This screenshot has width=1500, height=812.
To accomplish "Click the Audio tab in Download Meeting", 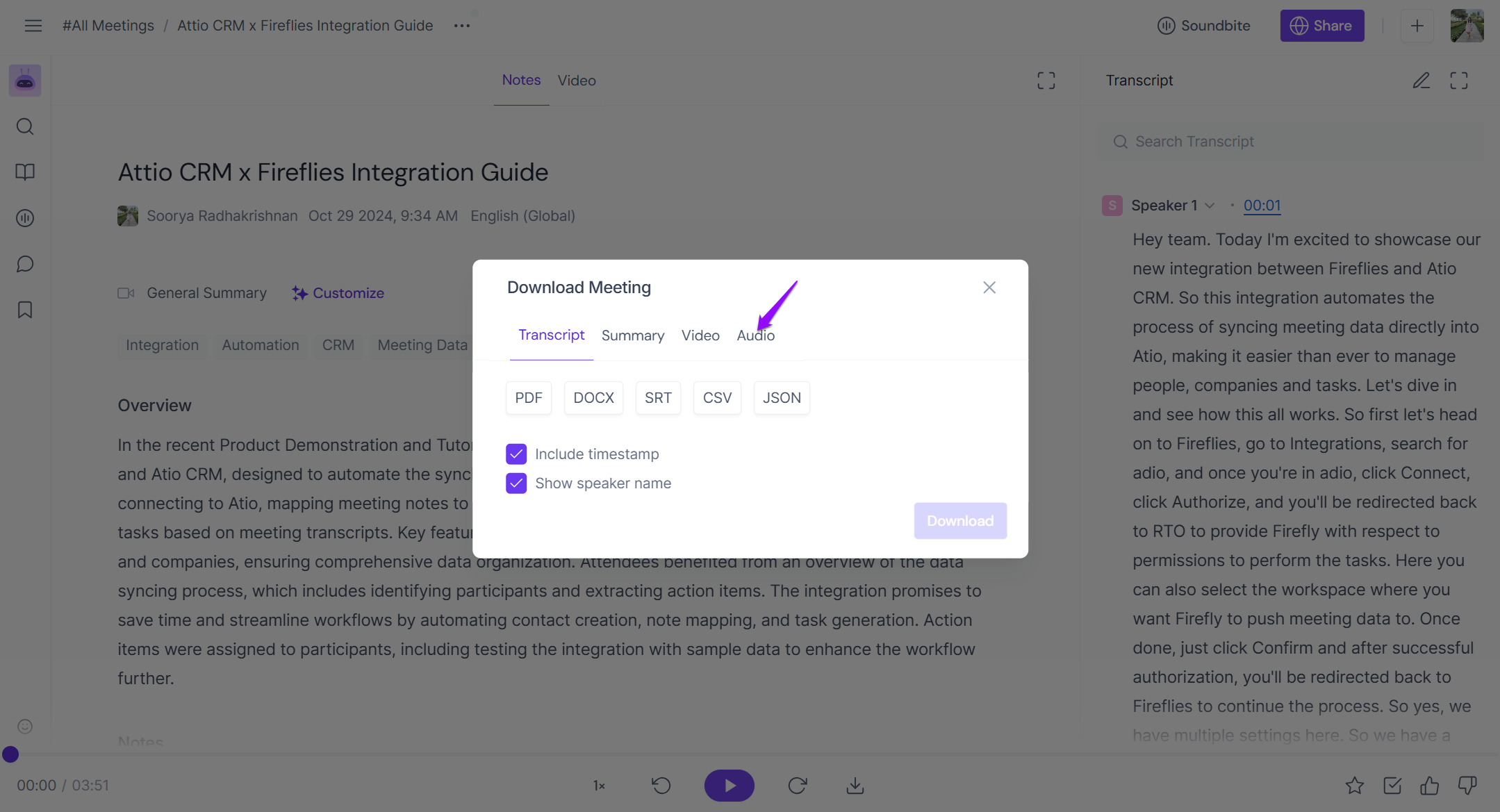I will pos(756,335).
